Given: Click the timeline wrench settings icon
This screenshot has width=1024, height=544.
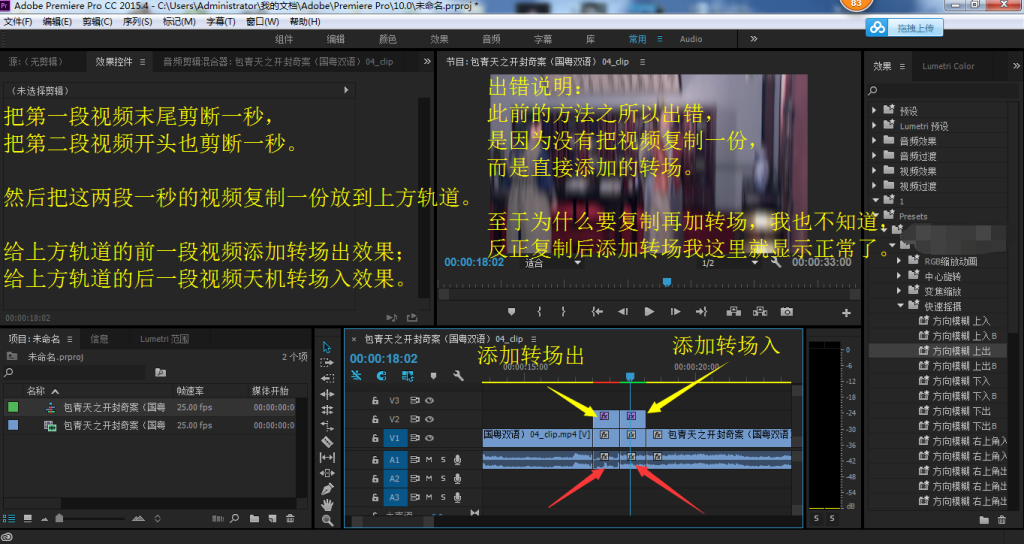Looking at the screenshot, I should (458, 376).
